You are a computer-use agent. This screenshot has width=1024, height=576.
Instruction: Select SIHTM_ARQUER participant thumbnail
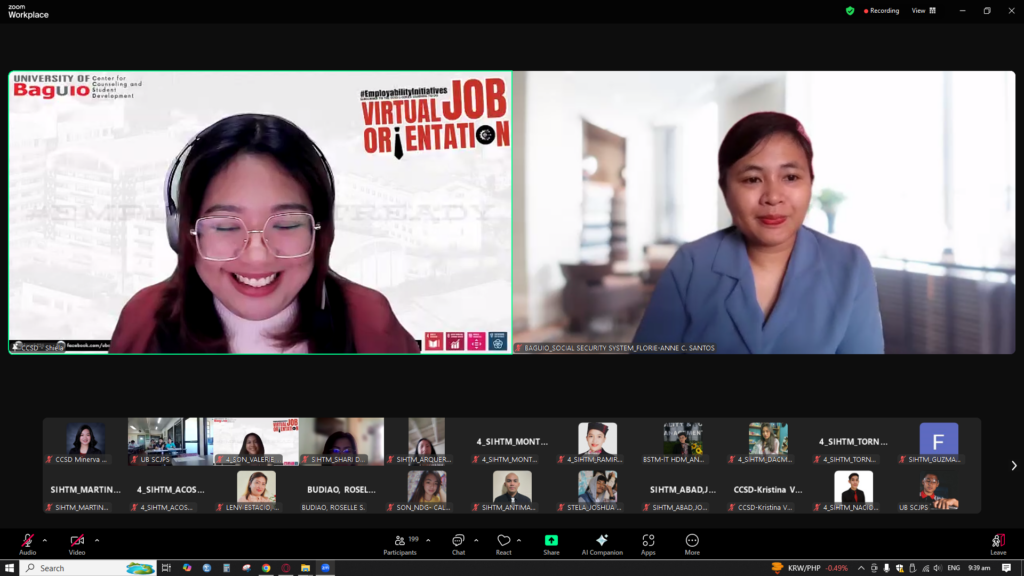pyautogui.click(x=426, y=442)
